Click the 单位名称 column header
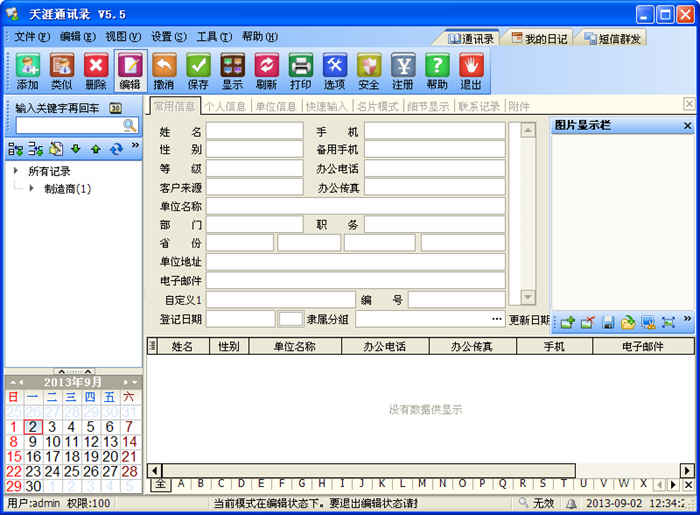The height and width of the screenshot is (515, 700). coord(295,346)
